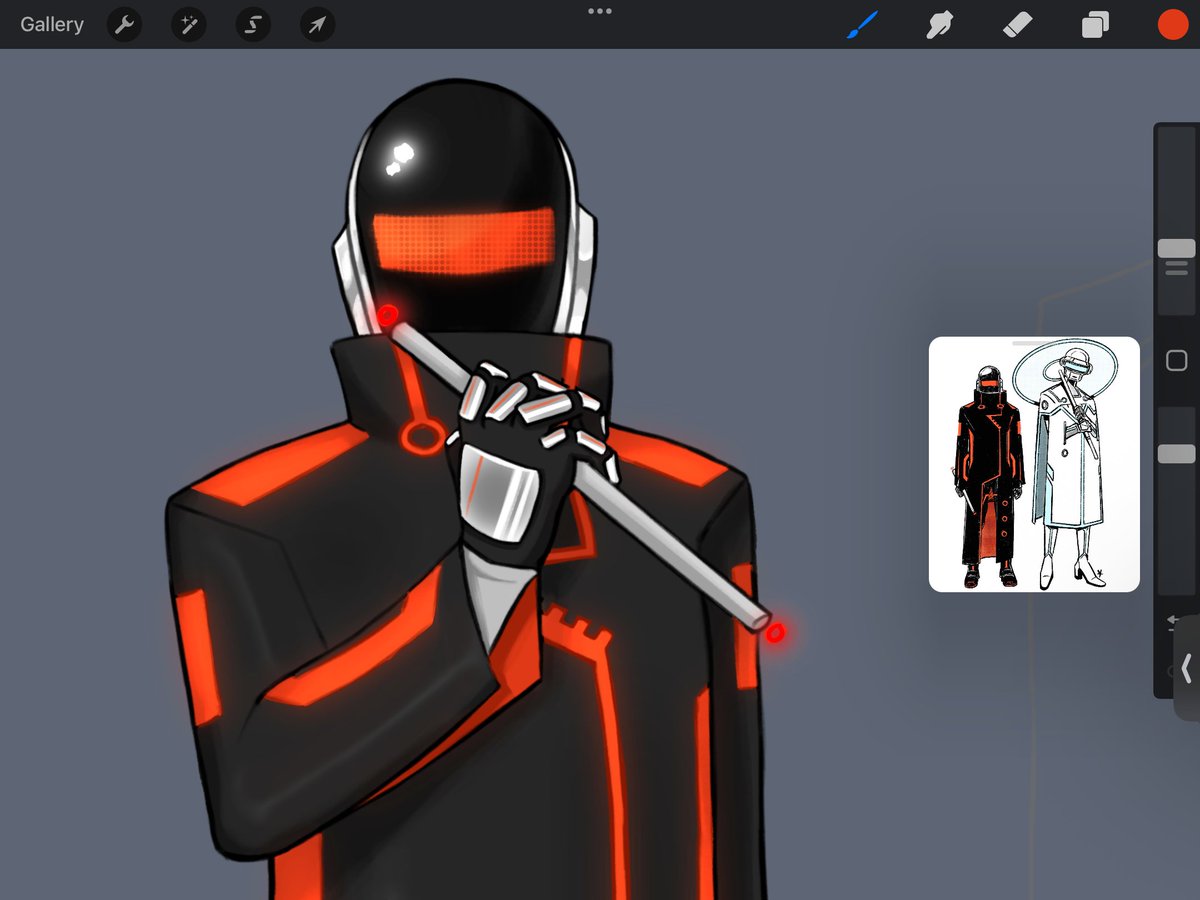Expand the collapsed side panel chevron
This screenshot has height=900, width=1200.
1187,668
